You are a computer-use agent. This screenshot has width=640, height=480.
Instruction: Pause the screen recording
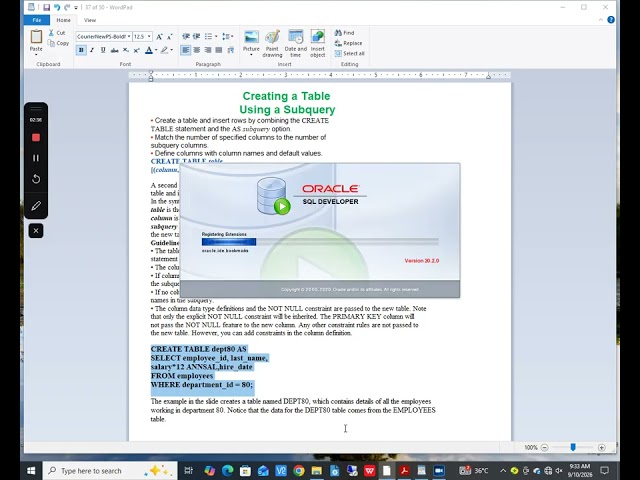pyautogui.click(x=36, y=158)
